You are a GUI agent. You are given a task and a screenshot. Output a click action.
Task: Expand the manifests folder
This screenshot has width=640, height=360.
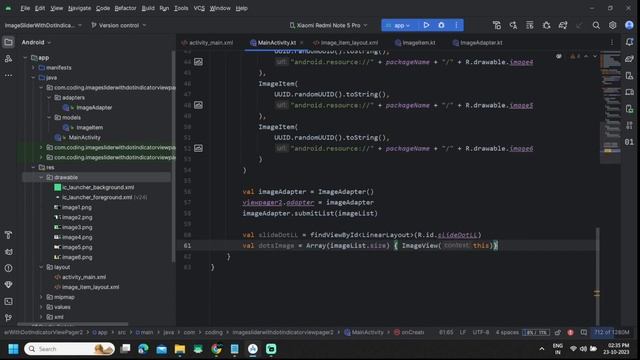pyautogui.click(x=33, y=68)
